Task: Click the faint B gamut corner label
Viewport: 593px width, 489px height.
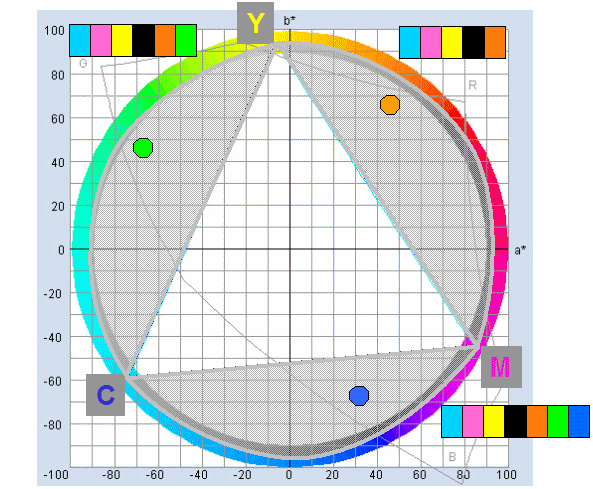Action: [452, 457]
